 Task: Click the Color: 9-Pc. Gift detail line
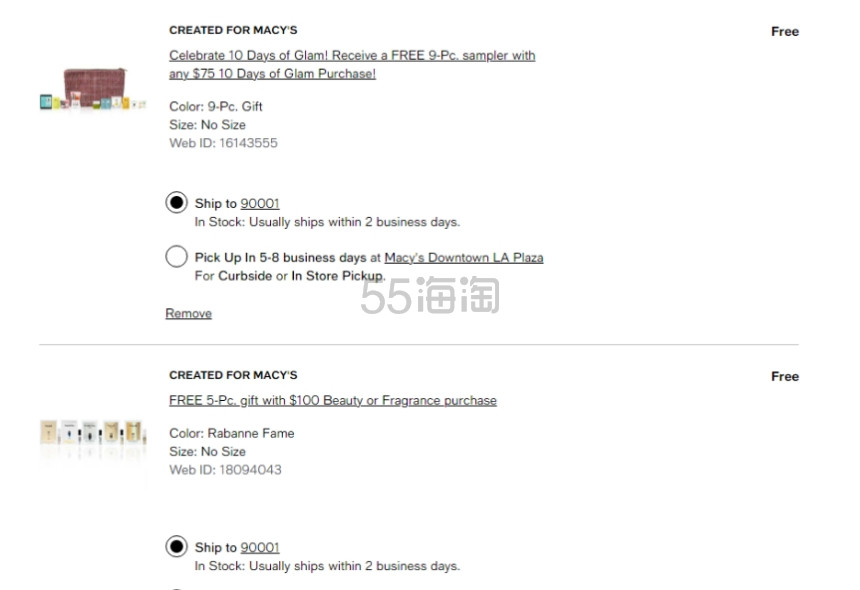tap(216, 106)
